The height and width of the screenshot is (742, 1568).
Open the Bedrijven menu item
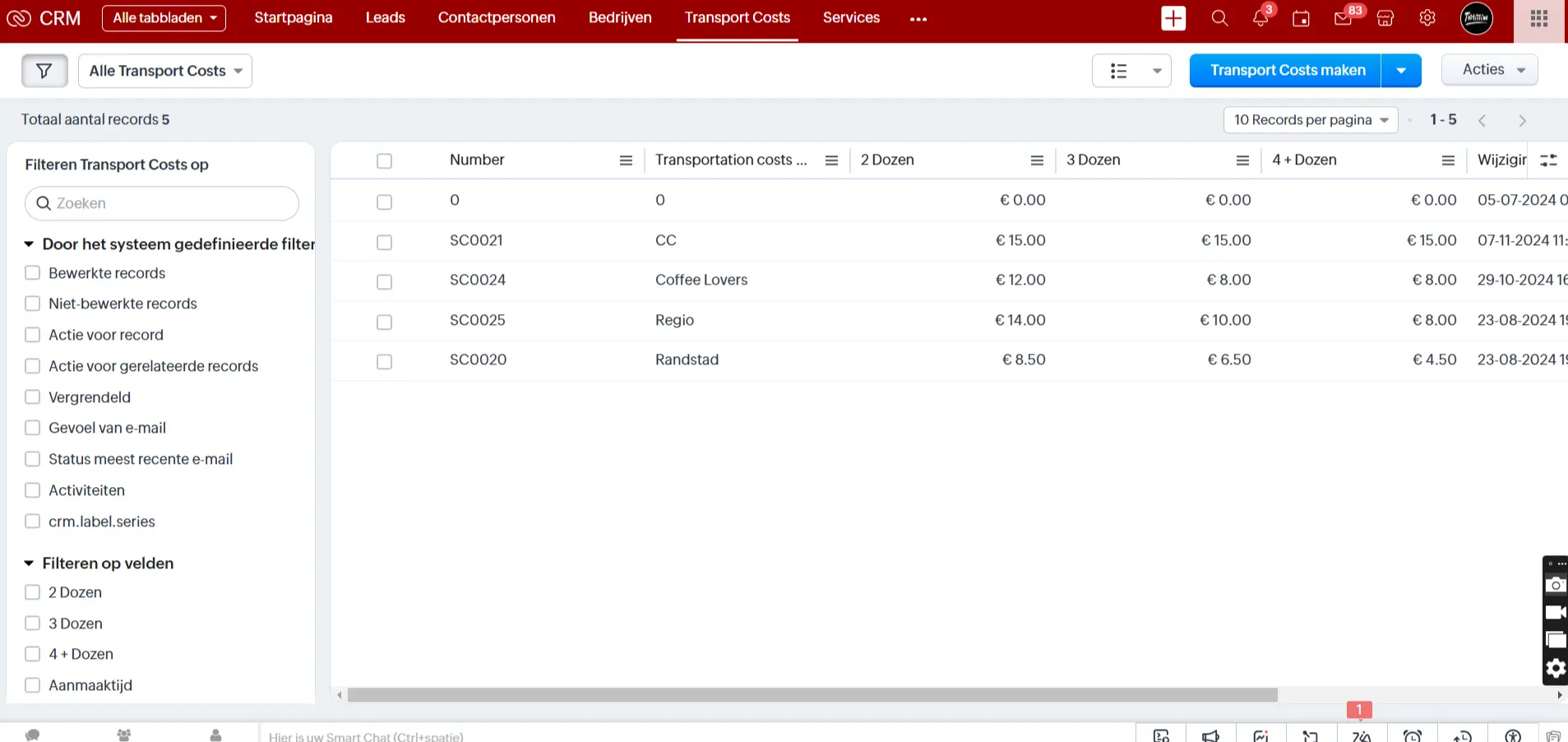(x=619, y=17)
